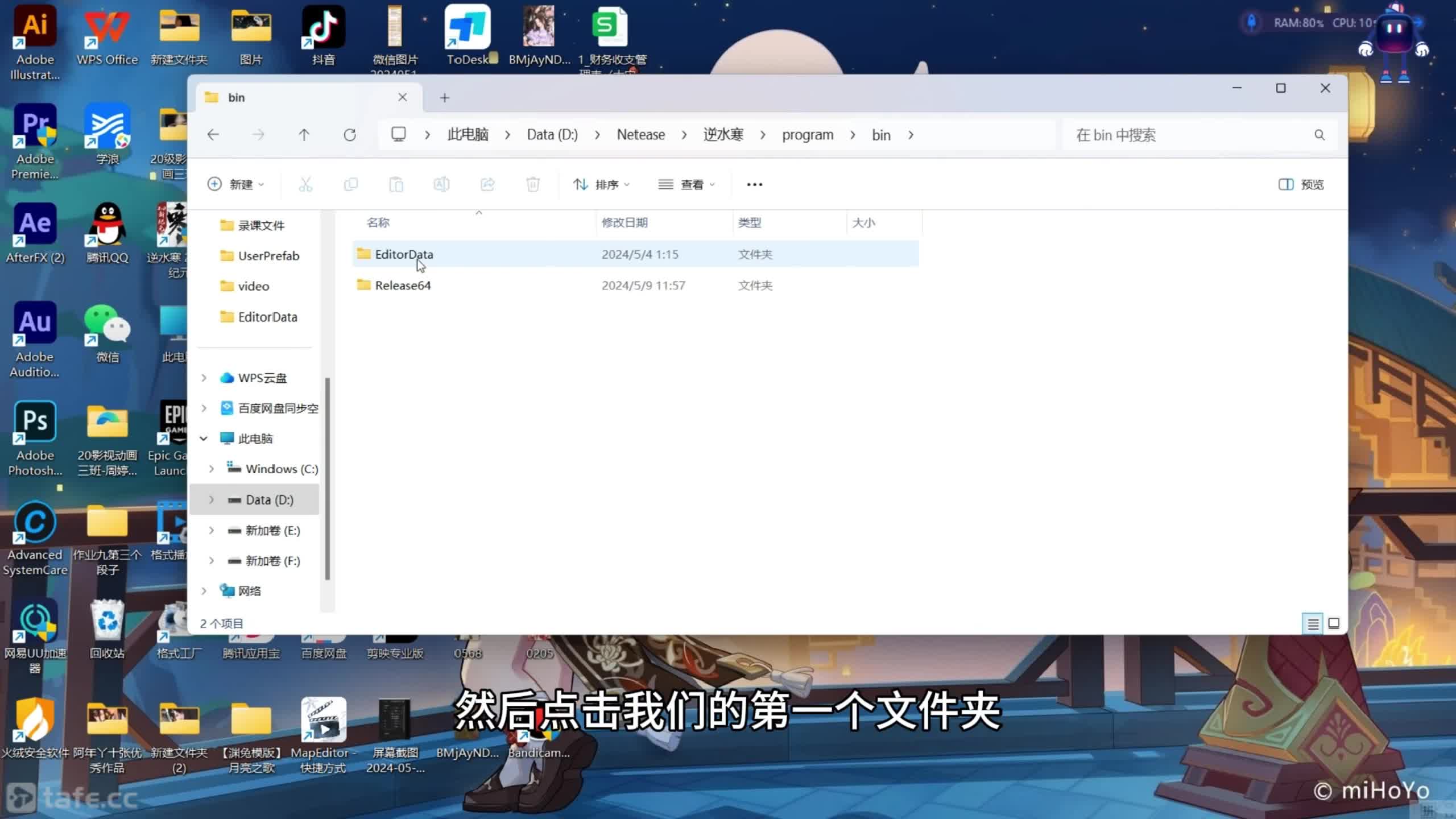The height and width of the screenshot is (819, 1456).
Task: Open 微信 WeChat desktop icon
Action: 107,333
